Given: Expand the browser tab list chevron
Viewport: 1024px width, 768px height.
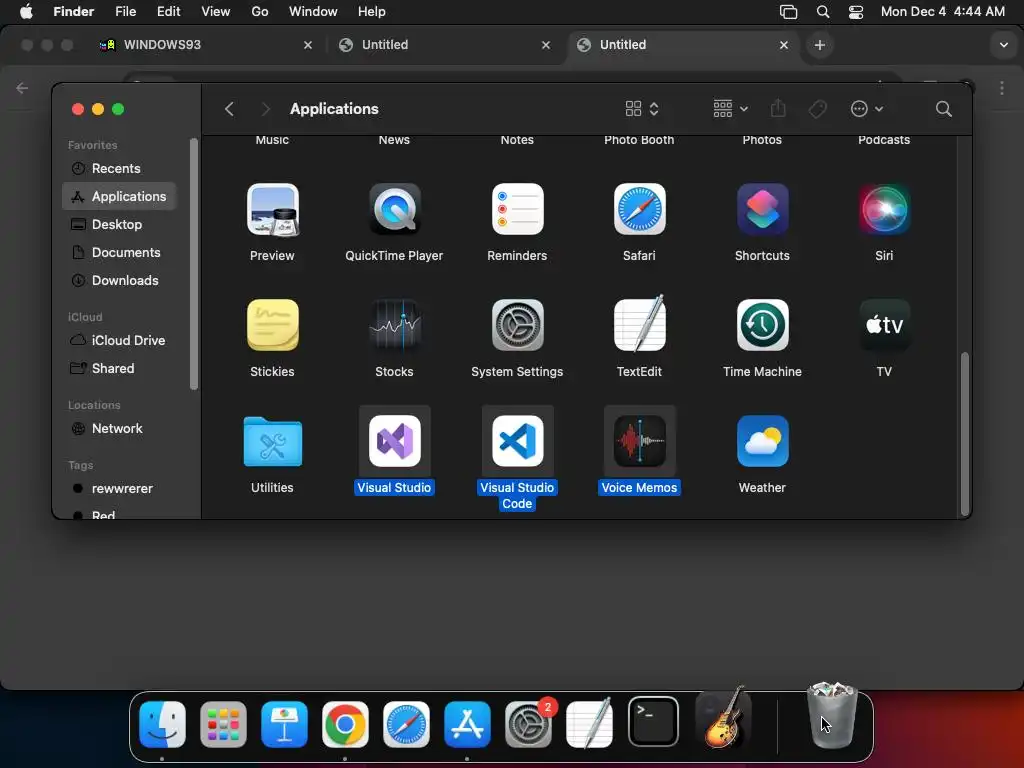Looking at the screenshot, I should tap(1004, 45).
